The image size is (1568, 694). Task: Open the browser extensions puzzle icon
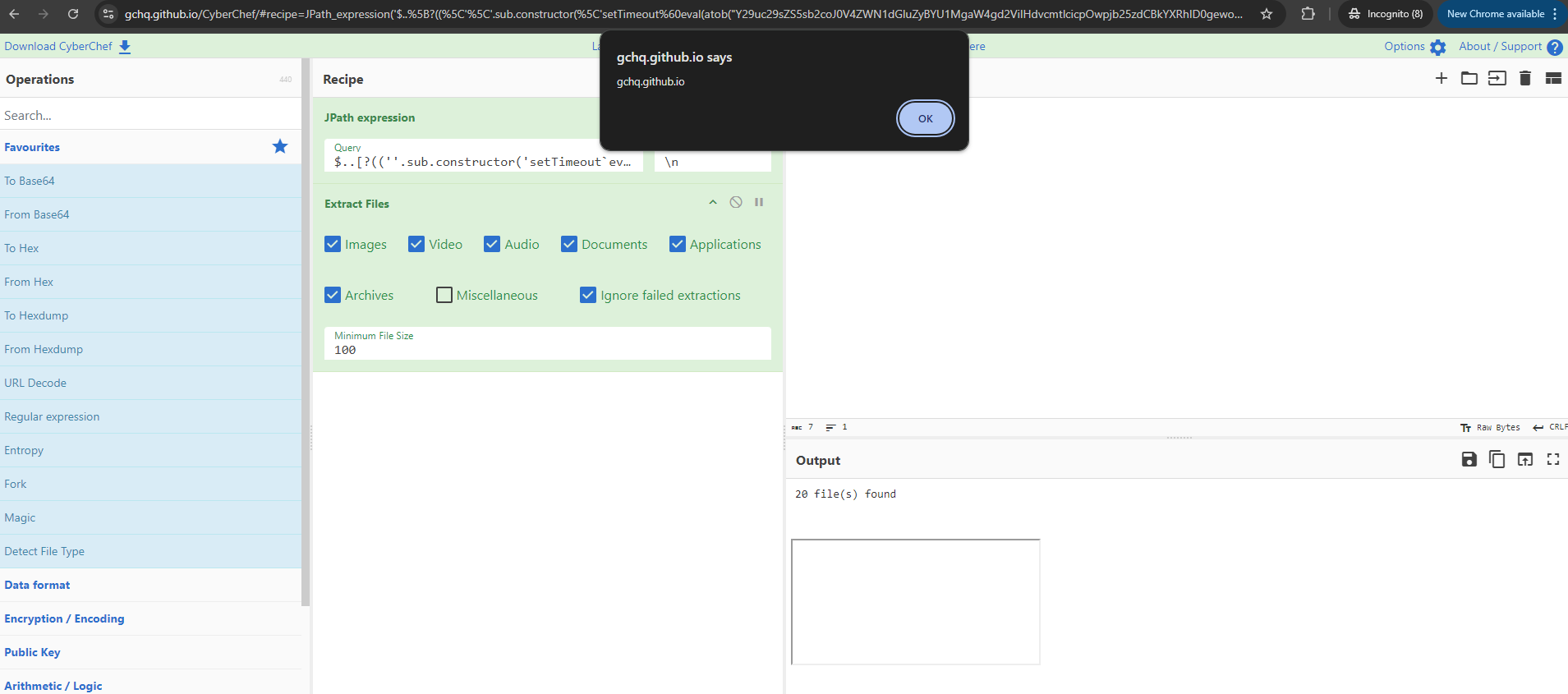pyautogui.click(x=1308, y=14)
